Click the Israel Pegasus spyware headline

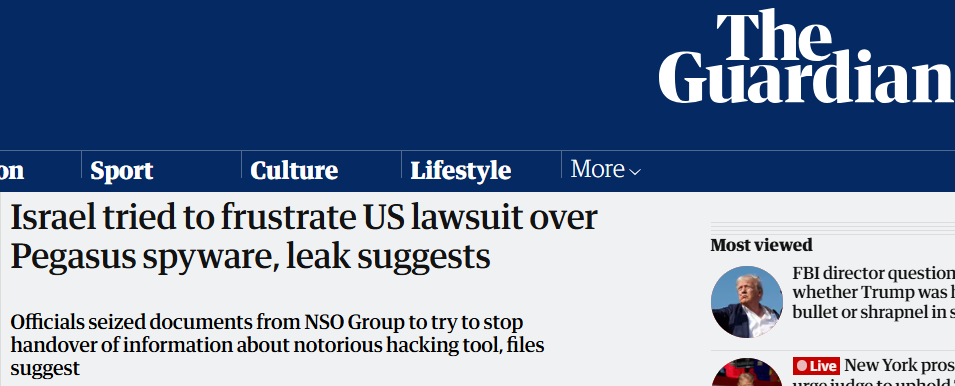304,237
